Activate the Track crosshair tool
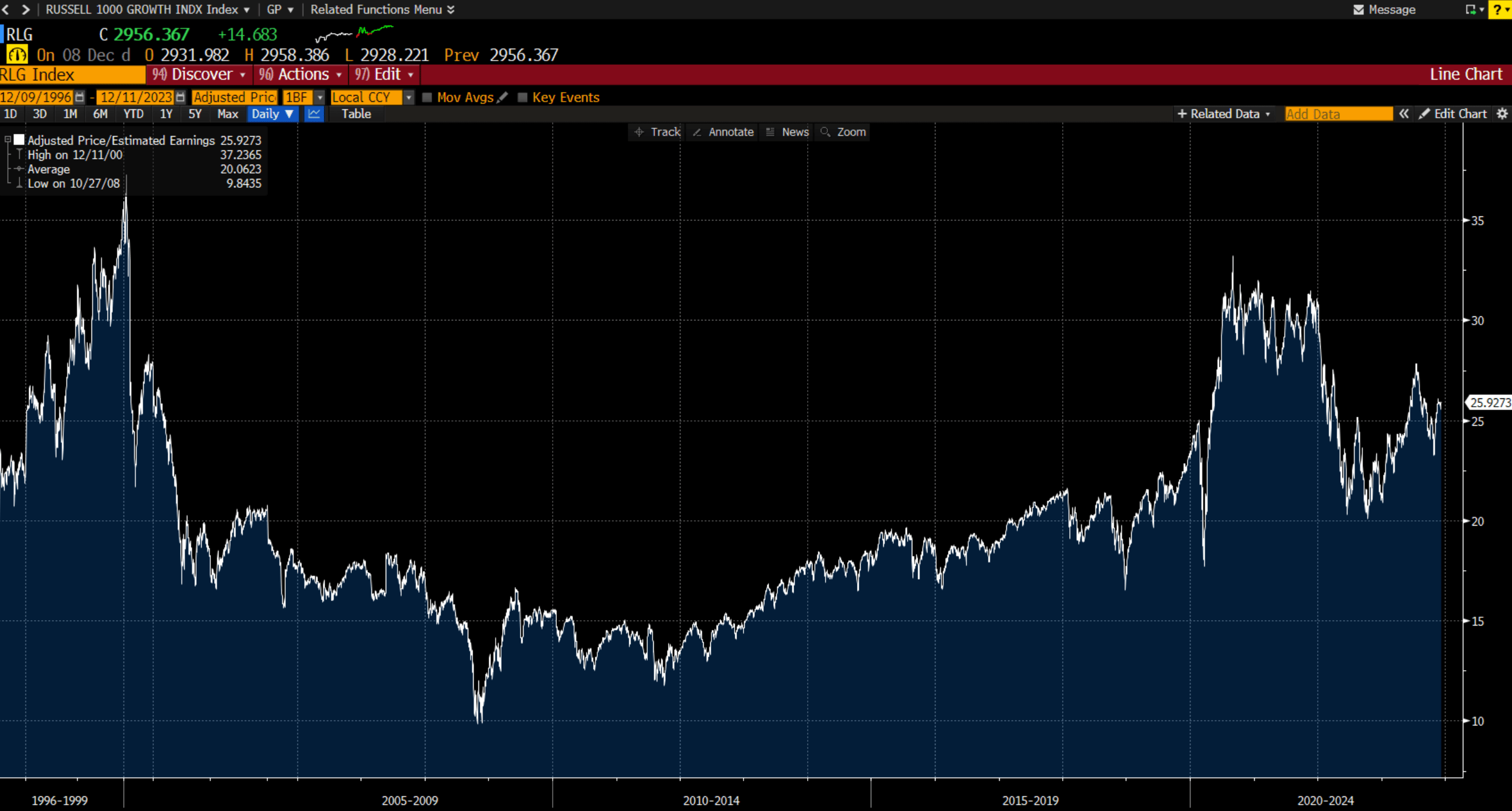 pyautogui.click(x=657, y=132)
